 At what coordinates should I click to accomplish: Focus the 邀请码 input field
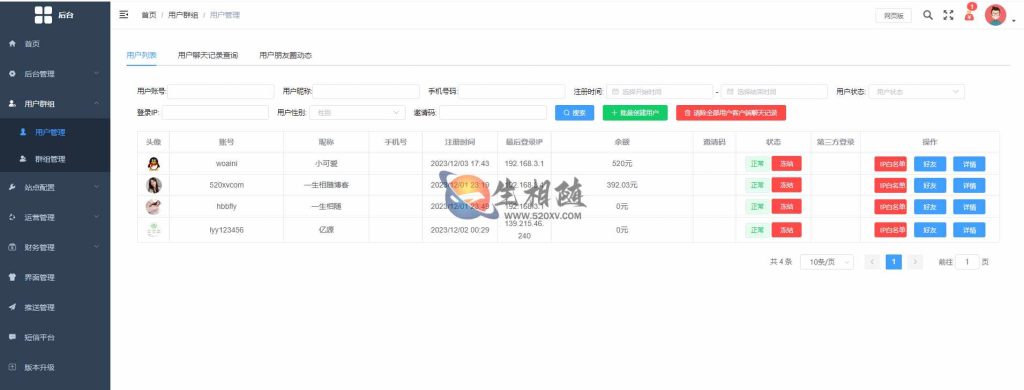point(492,112)
